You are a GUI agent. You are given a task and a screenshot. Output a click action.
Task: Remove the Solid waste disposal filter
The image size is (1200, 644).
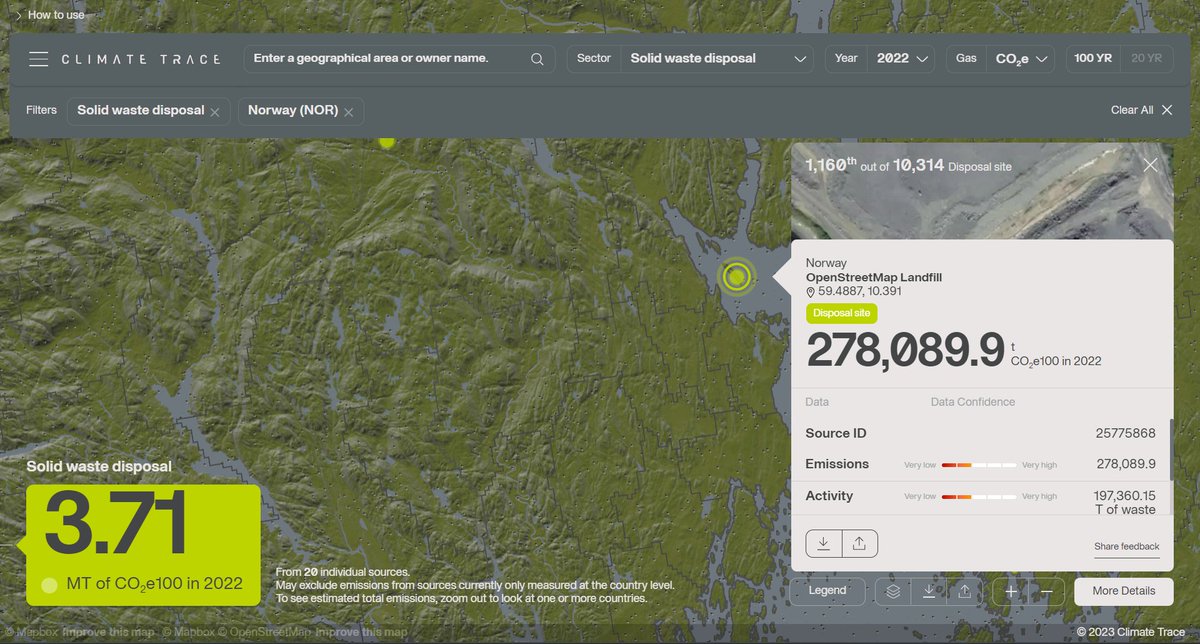215,112
